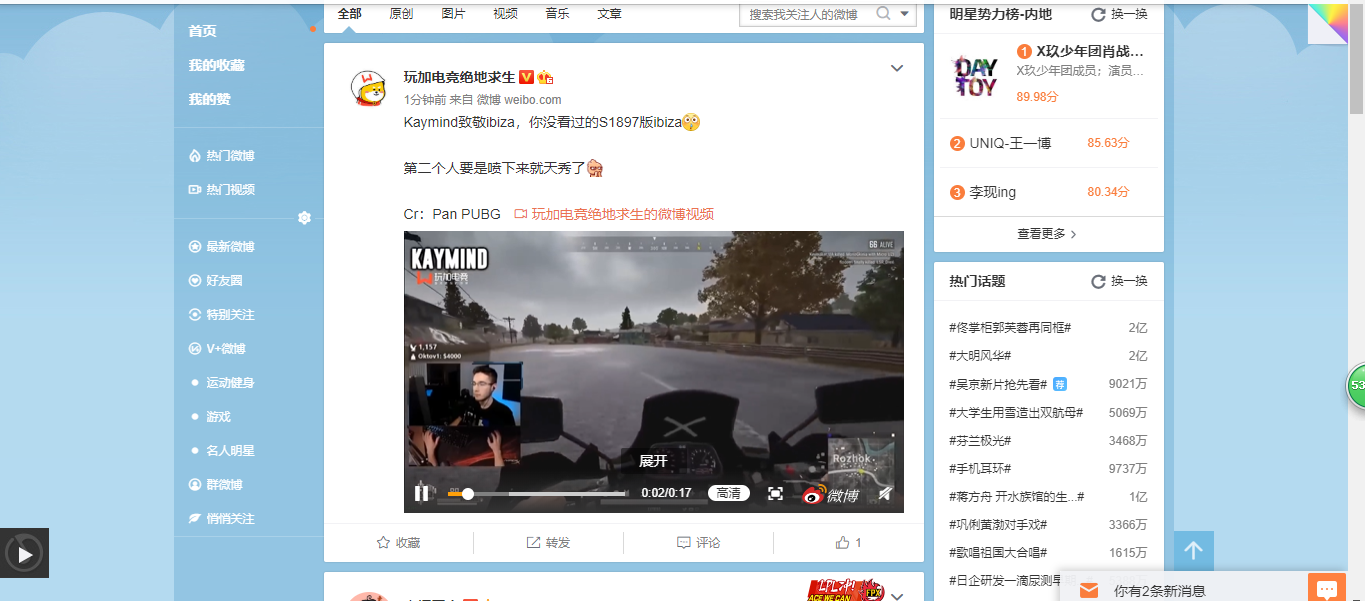This screenshot has height=601, width=1365.
Task: Open 我的赞 in sidebar
Action: point(209,99)
